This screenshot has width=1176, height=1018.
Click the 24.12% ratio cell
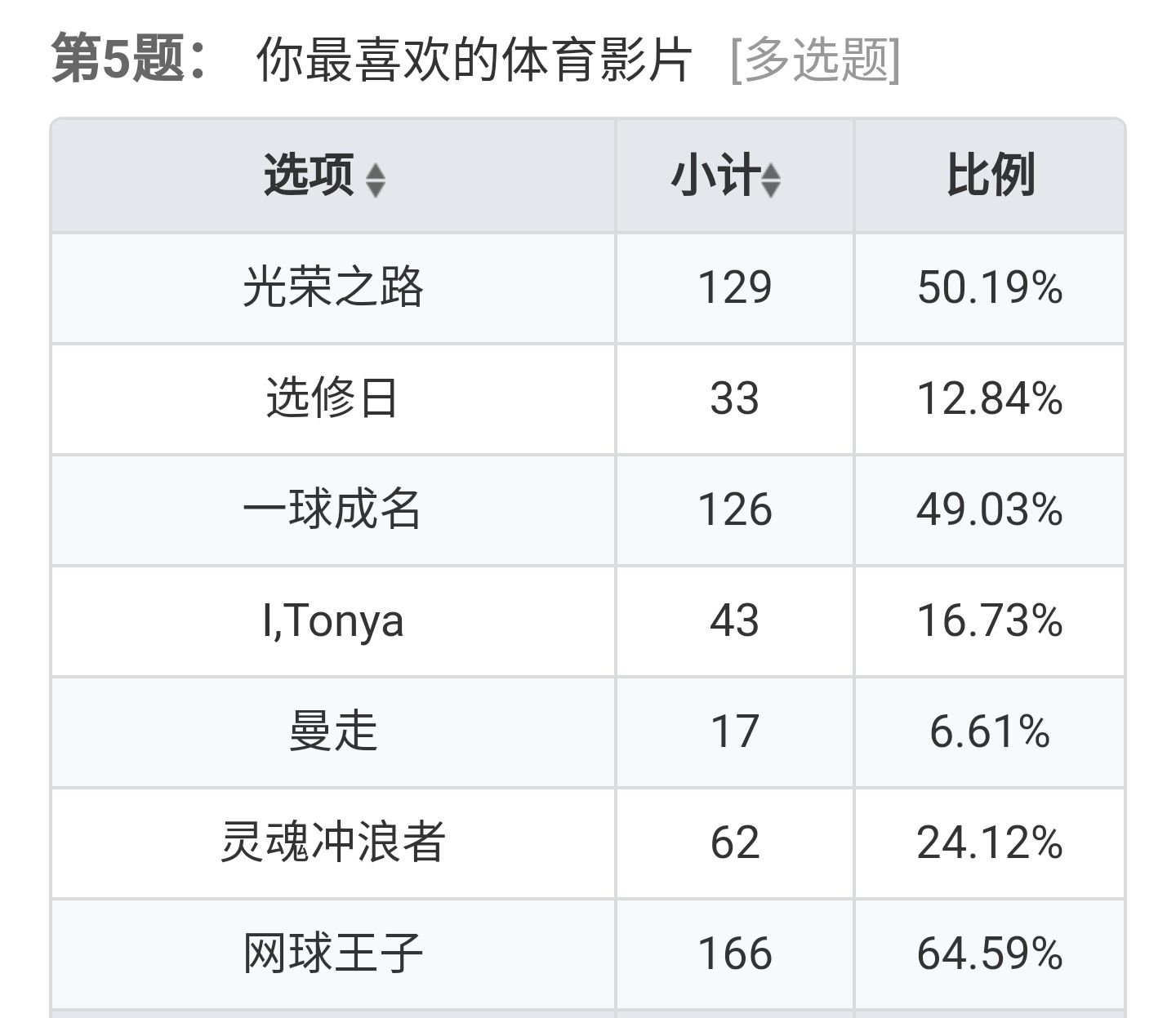coord(989,842)
